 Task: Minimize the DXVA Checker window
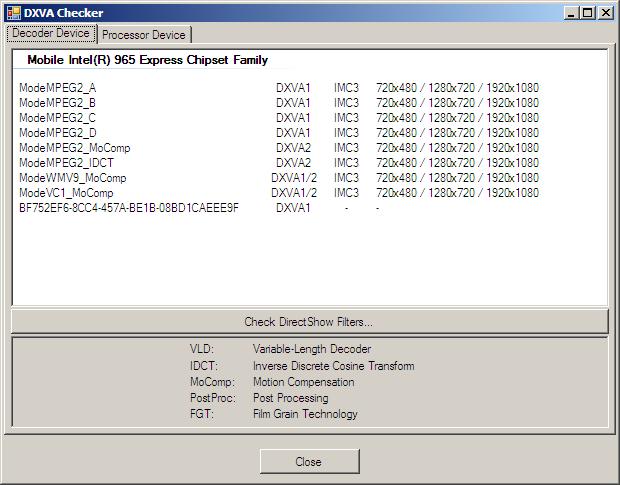click(x=571, y=13)
